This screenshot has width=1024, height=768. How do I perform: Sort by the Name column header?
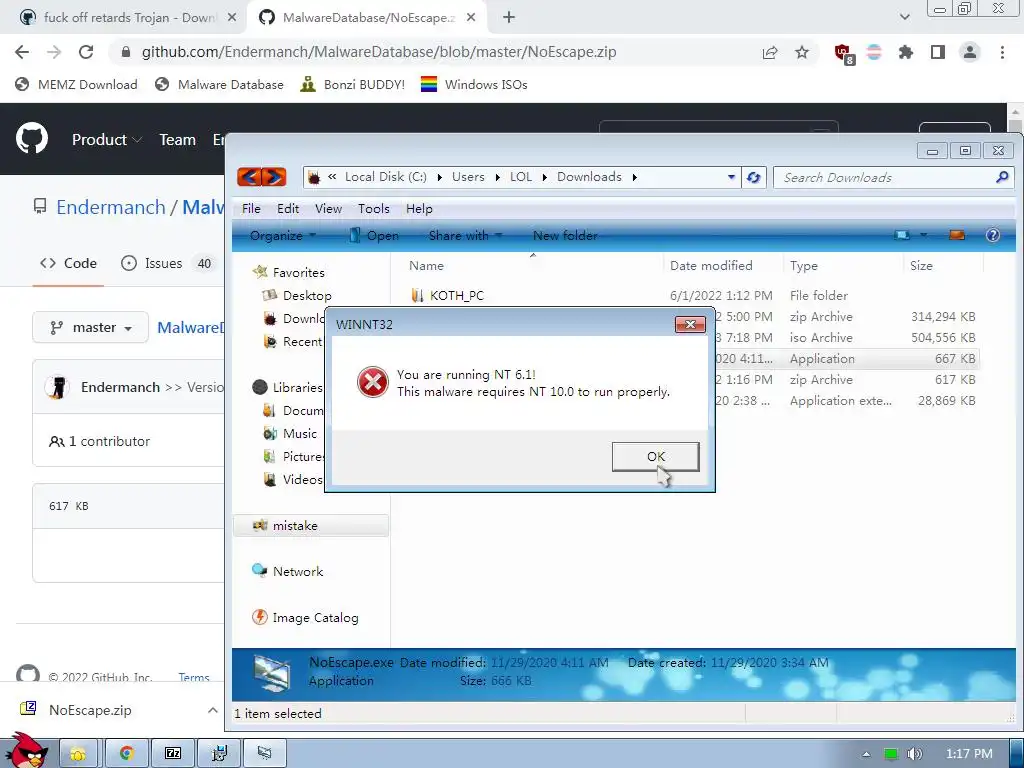pyautogui.click(x=532, y=266)
